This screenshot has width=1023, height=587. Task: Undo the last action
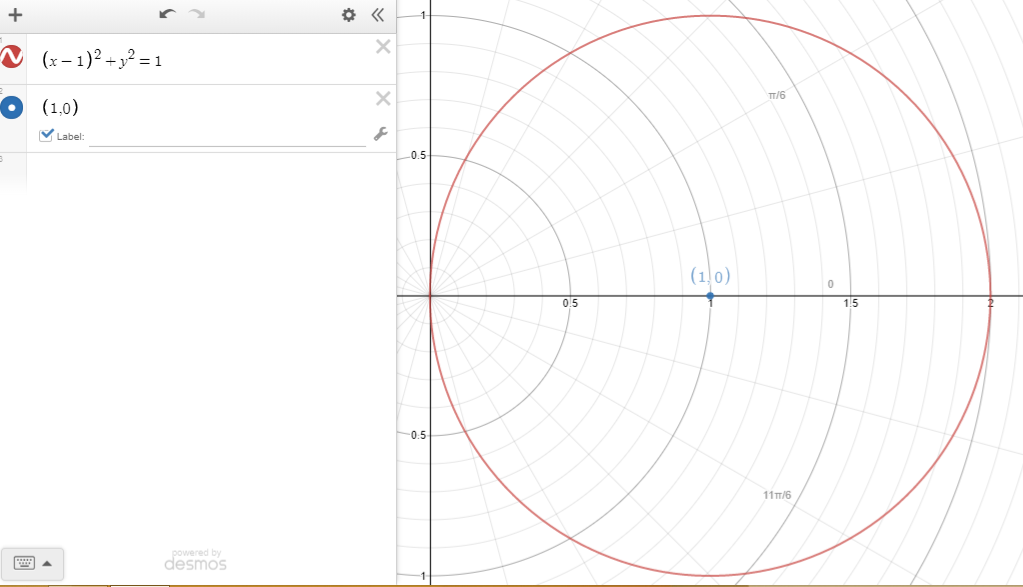coord(167,15)
